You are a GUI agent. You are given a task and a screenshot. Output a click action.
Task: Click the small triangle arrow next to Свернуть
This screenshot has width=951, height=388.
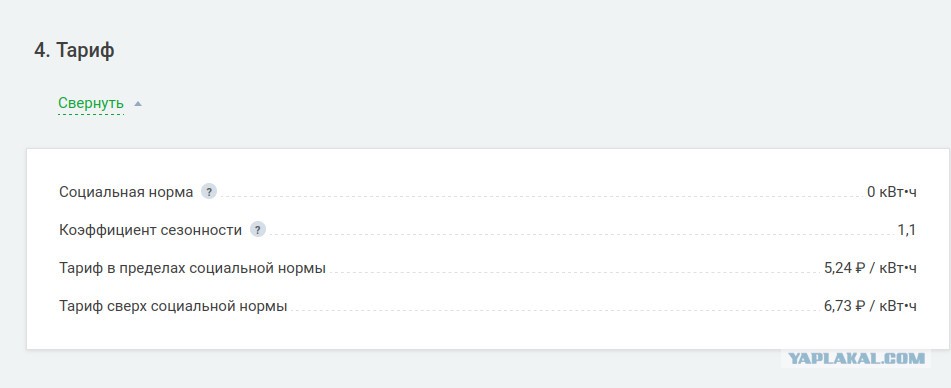(x=138, y=104)
